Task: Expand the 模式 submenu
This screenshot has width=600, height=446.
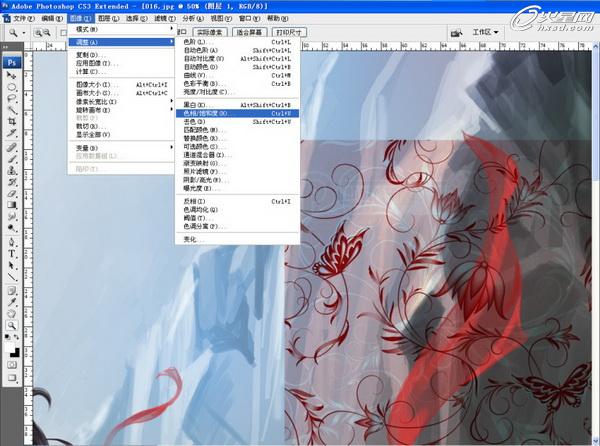Action: click(122, 29)
